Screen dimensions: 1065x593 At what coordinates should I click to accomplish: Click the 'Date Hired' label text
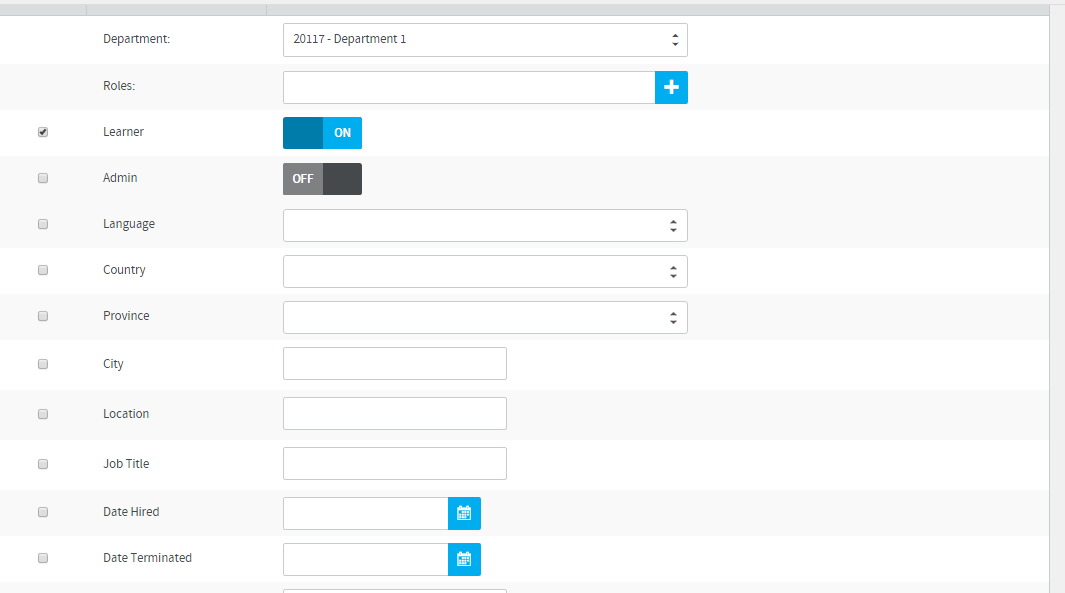pyautogui.click(x=131, y=512)
